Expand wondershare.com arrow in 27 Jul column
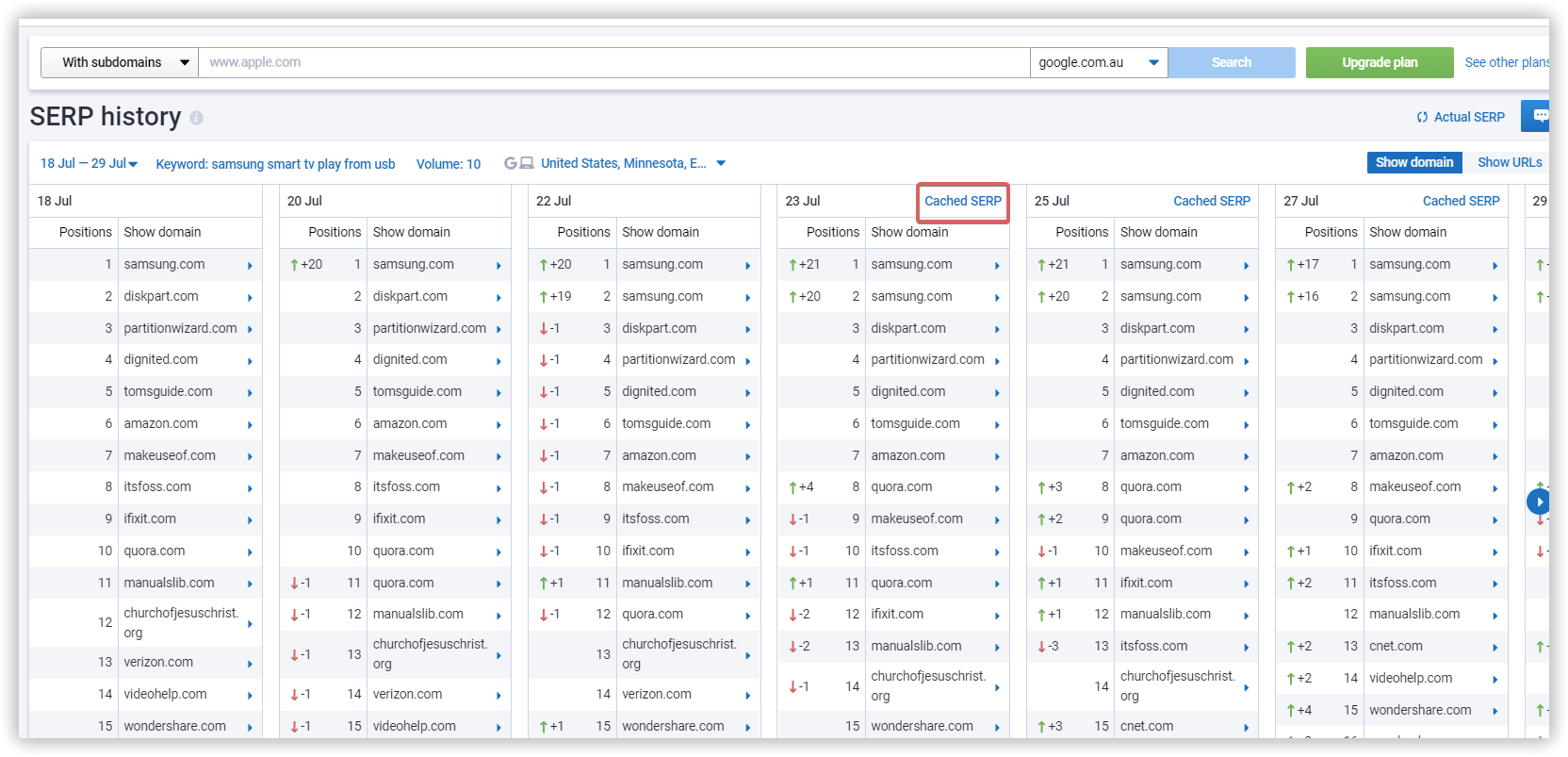The image size is (1568, 757). [1494, 712]
